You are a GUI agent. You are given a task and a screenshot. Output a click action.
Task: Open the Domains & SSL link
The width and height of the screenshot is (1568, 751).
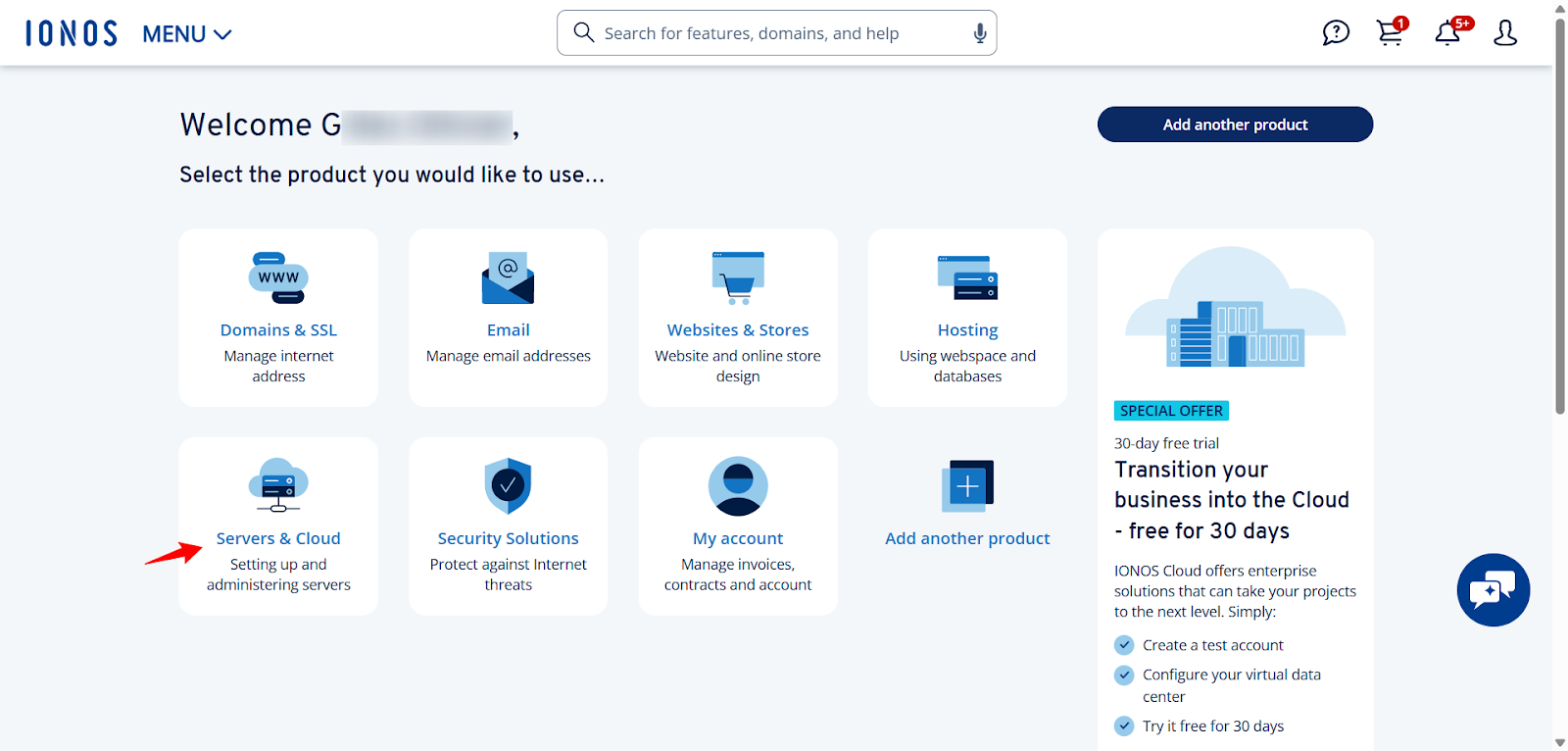[278, 330]
